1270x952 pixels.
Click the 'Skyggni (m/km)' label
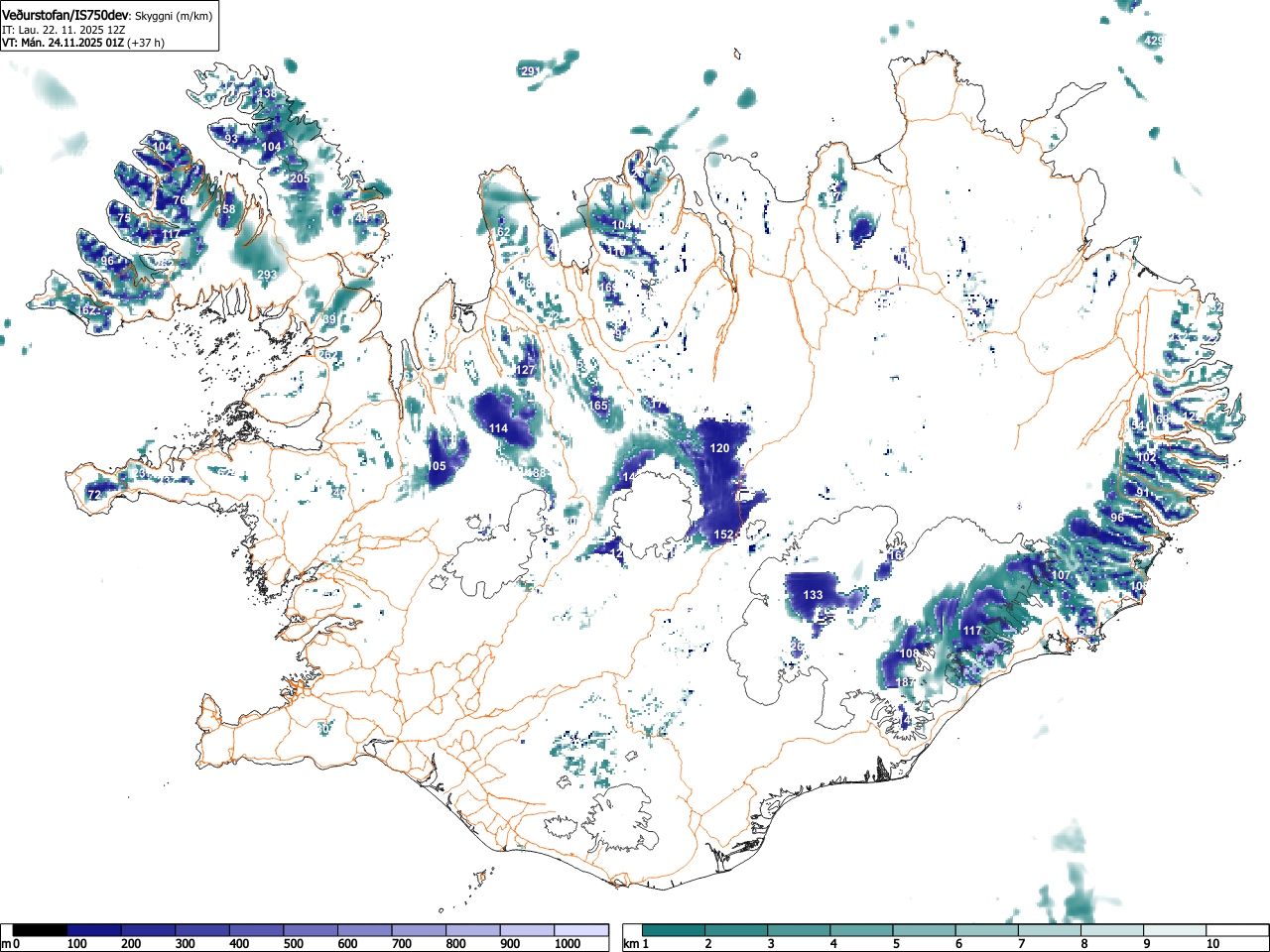[x=173, y=16]
